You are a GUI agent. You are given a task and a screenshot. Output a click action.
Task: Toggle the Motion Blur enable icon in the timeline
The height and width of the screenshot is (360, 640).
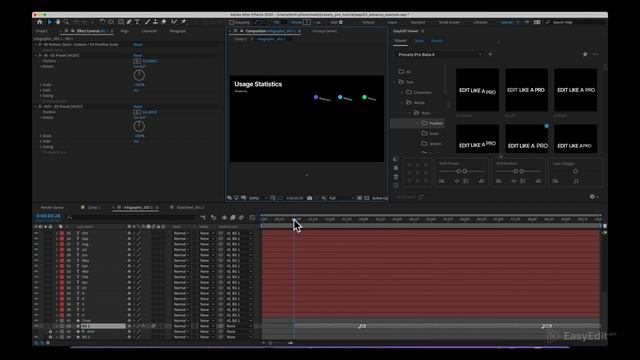tap(241, 218)
